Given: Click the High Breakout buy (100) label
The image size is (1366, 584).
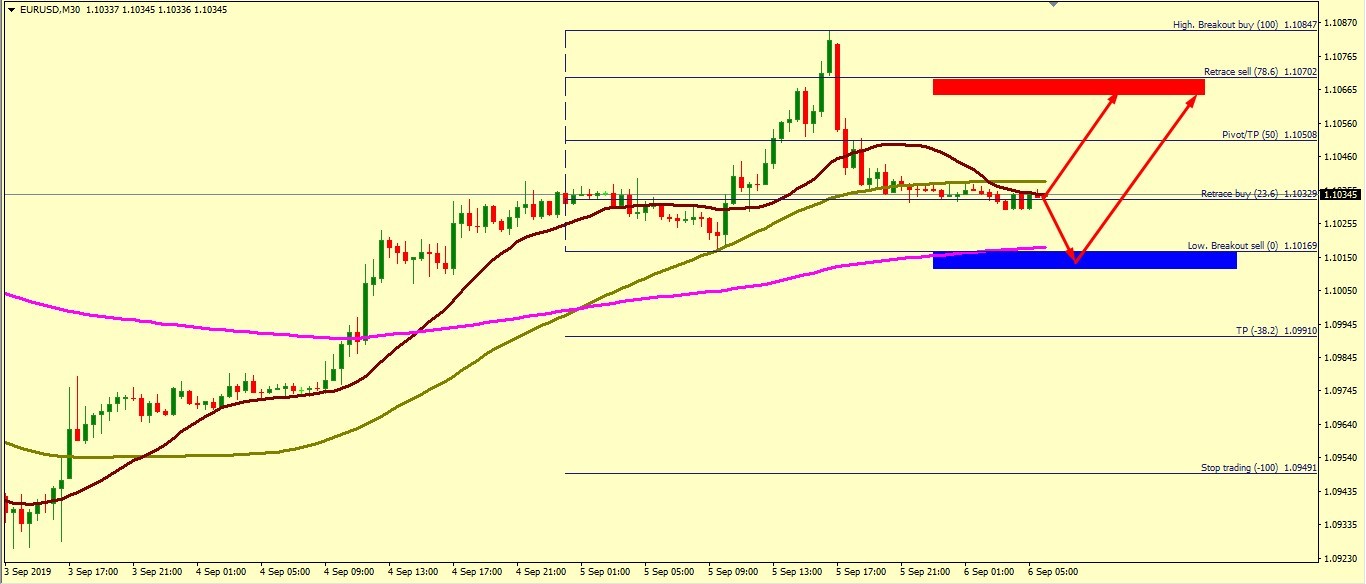Looking at the screenshot, I should click(1244, 24).
